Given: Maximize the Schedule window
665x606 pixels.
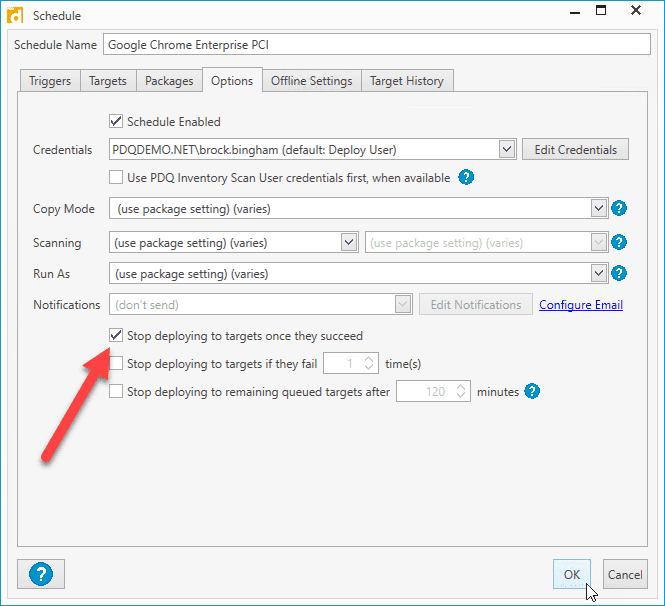Looking at the screenshot, I should point(601,11).
